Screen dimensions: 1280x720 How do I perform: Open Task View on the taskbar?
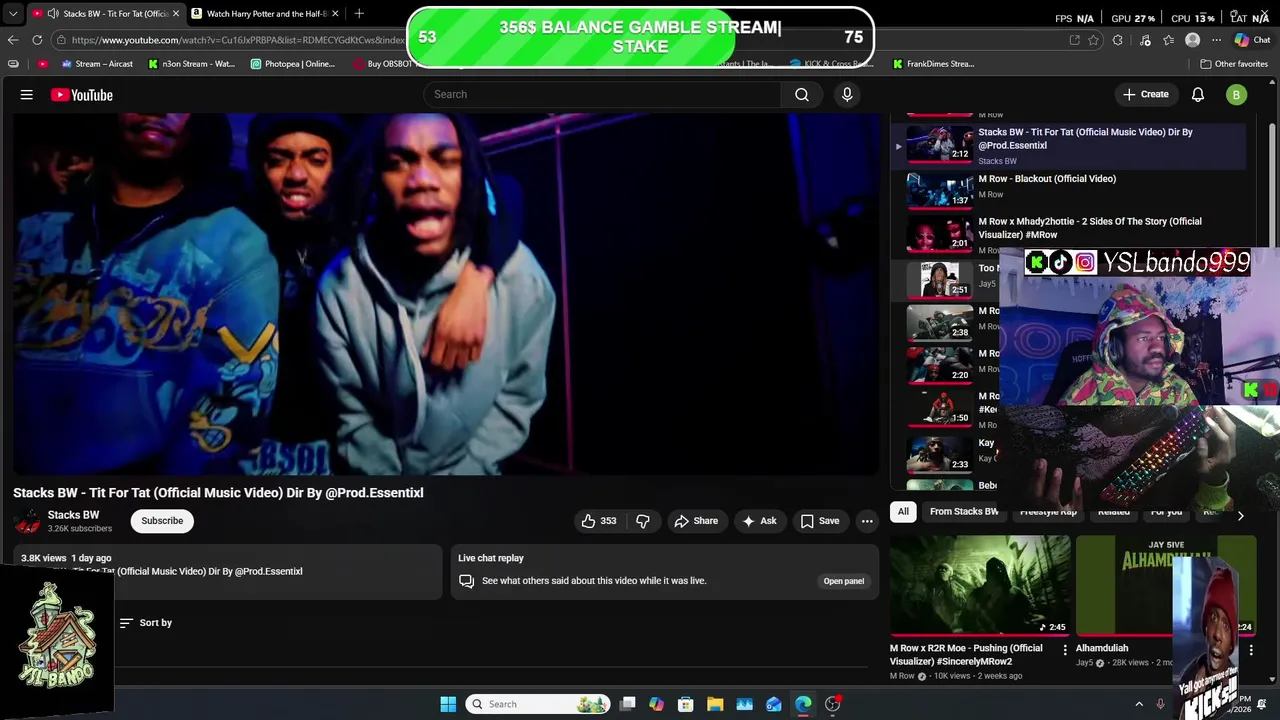pyautogui.click(x=627, y=704)
